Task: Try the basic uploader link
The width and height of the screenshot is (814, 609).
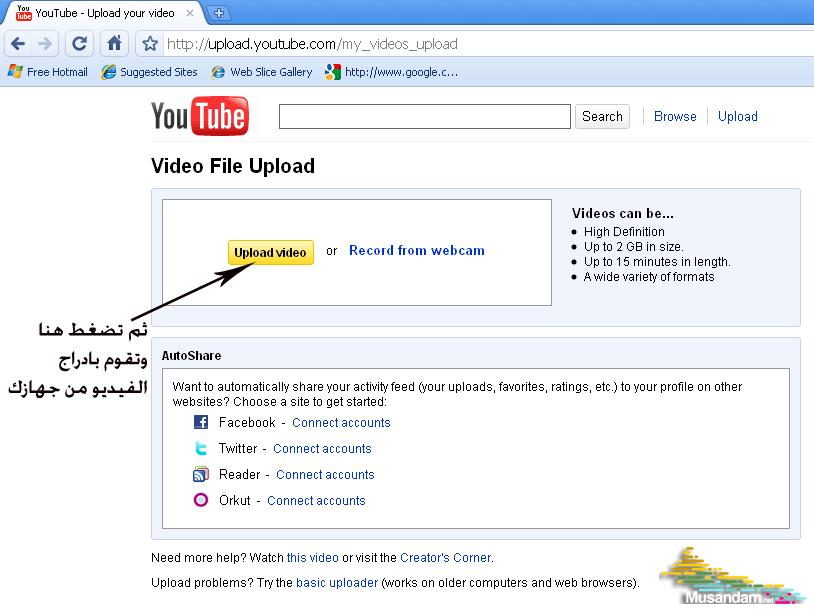Action: [x=337, y=583]
